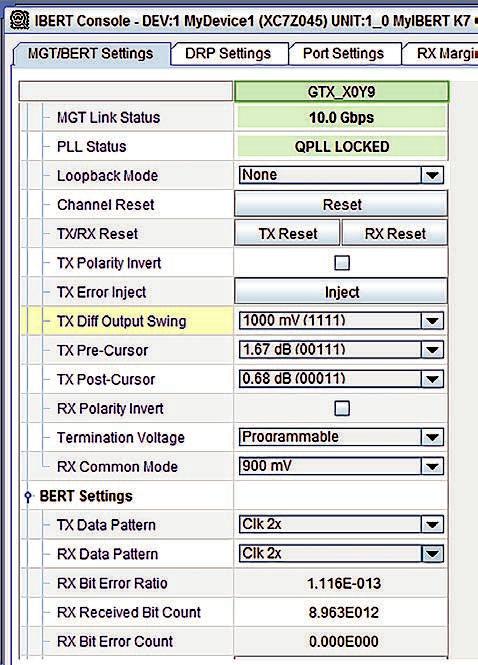Image resolution: width=478 pixels, height=665 pixels.
Task: Select the GTX_X0Y9 column header
Action: 341,92
